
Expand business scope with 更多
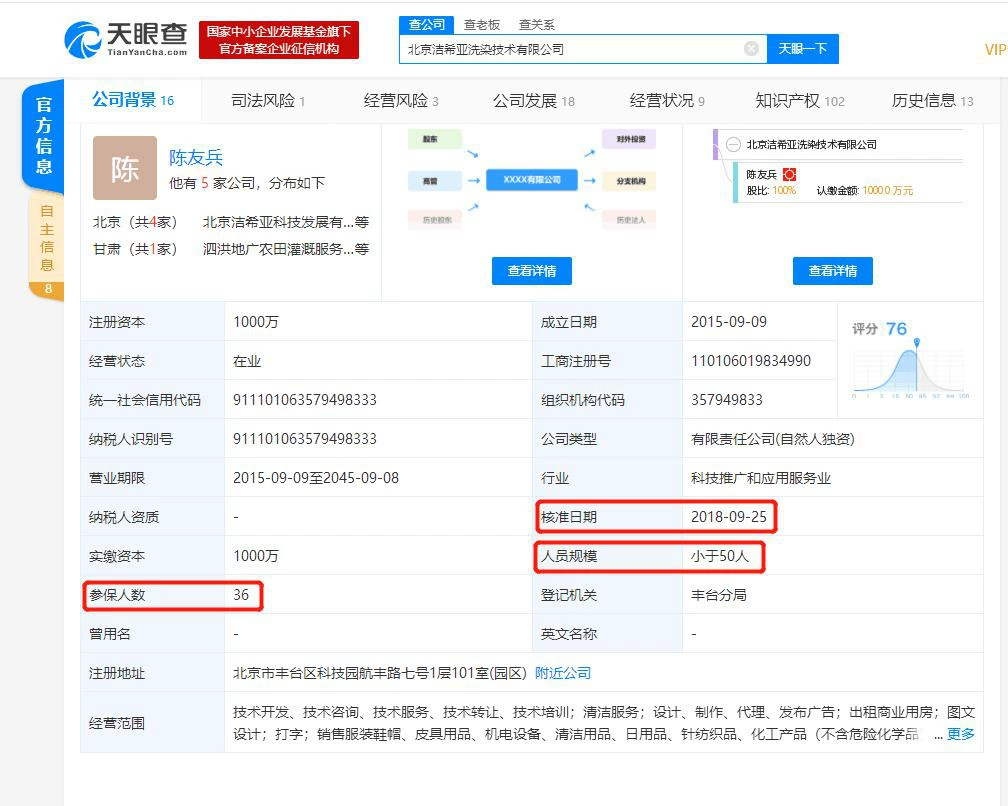(x=960, y=734)
